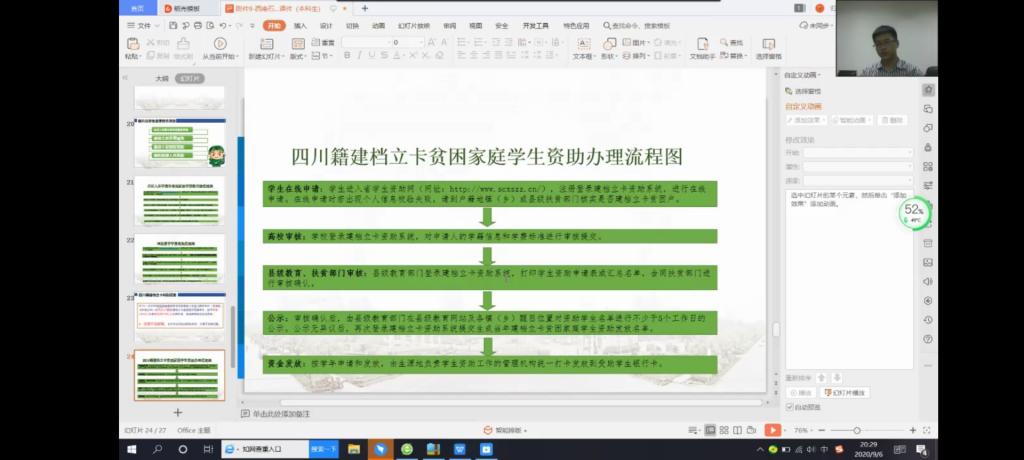Click the 形状 shapes icon

point(608,43)
